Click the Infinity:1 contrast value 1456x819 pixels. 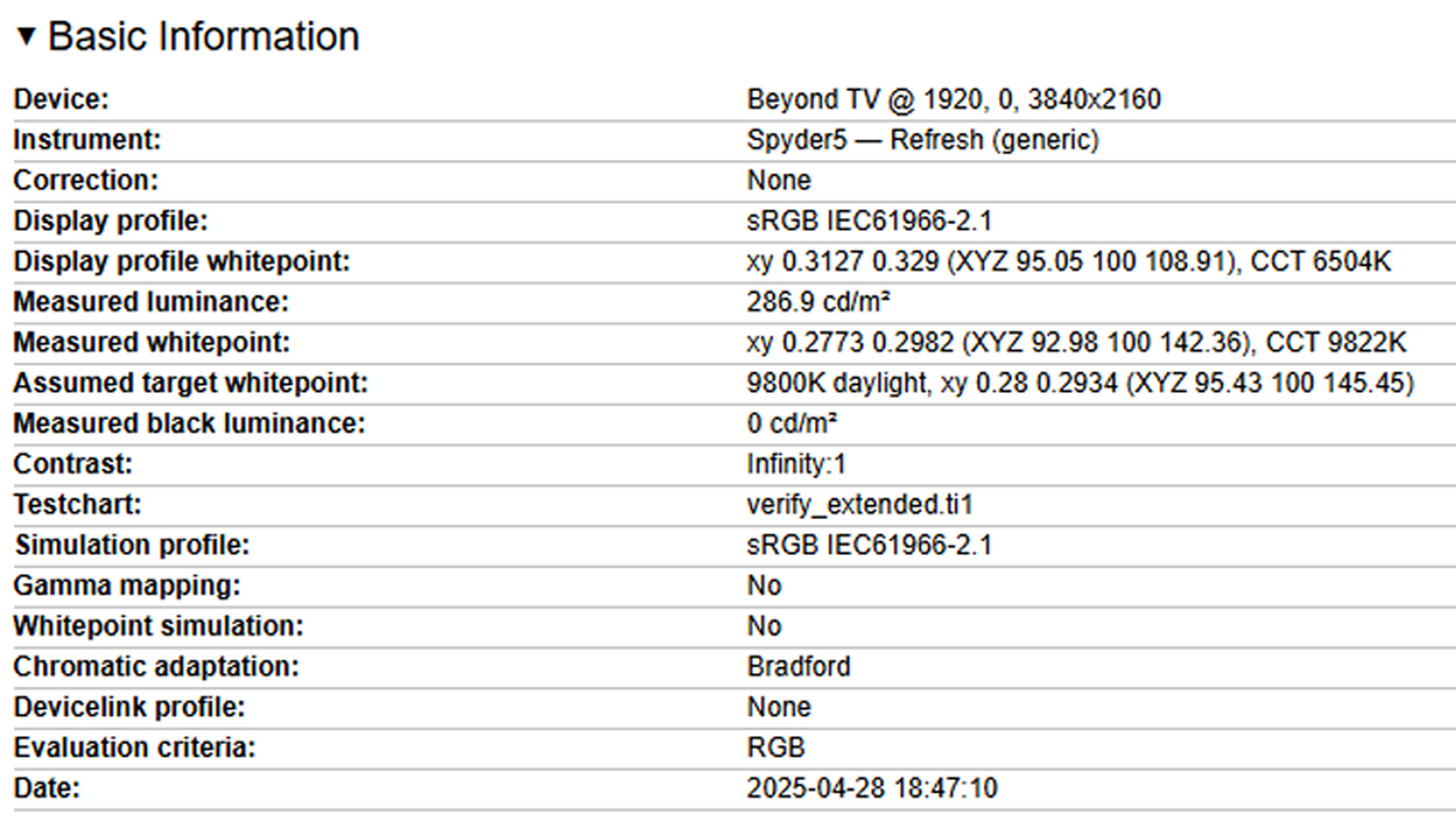pos(796,464)
